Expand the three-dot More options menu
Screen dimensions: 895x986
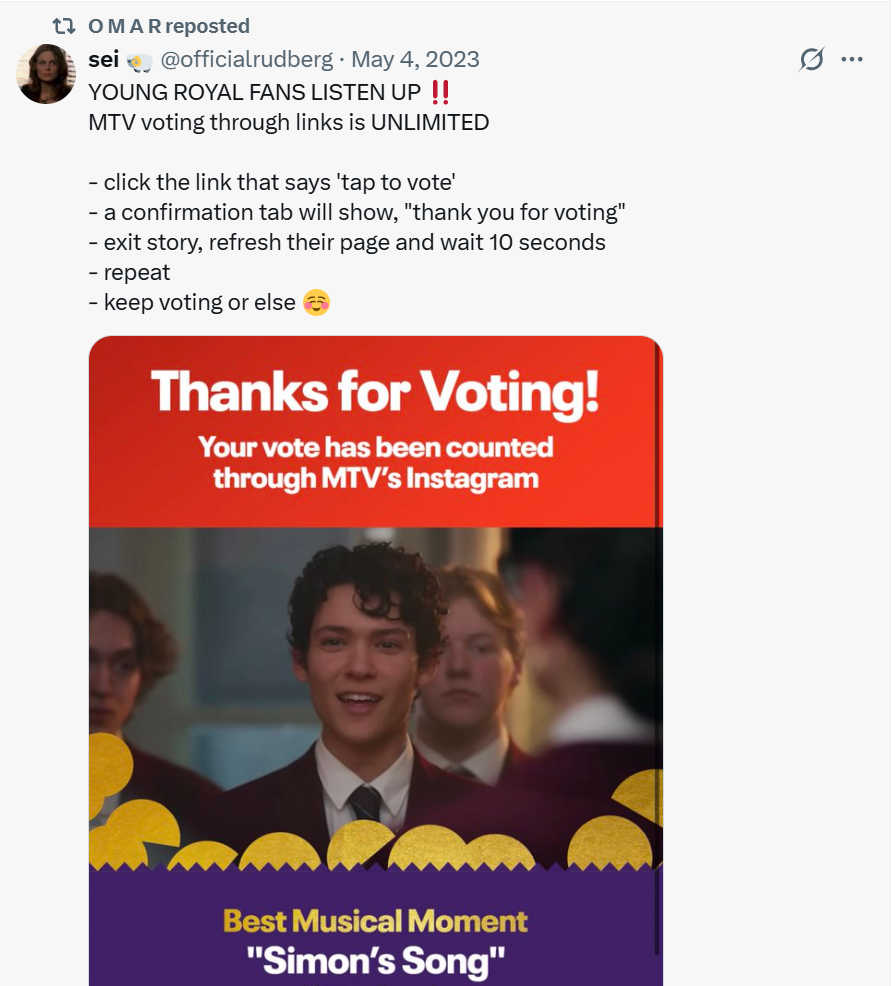click(852, 60)
